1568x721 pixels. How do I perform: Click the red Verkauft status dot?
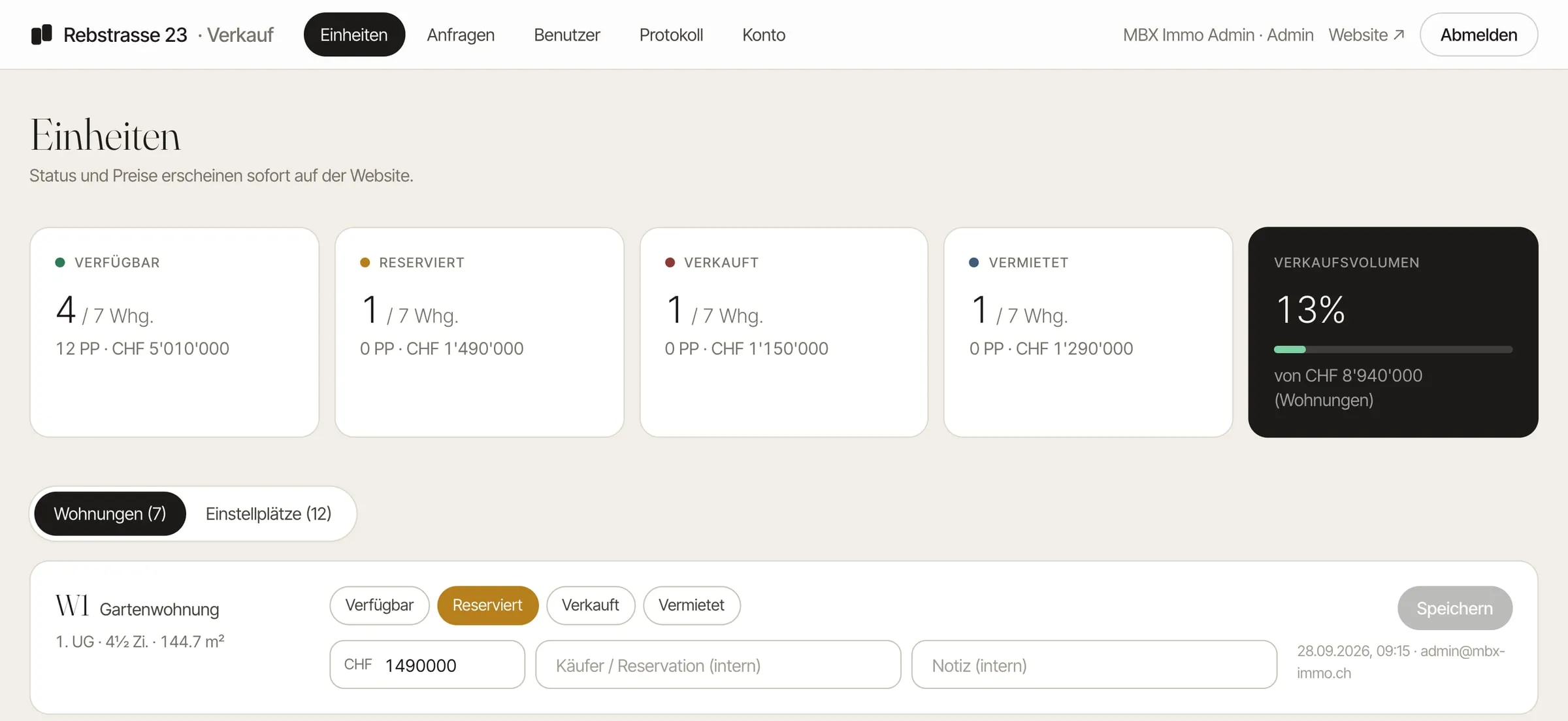(x=670, y=263)
